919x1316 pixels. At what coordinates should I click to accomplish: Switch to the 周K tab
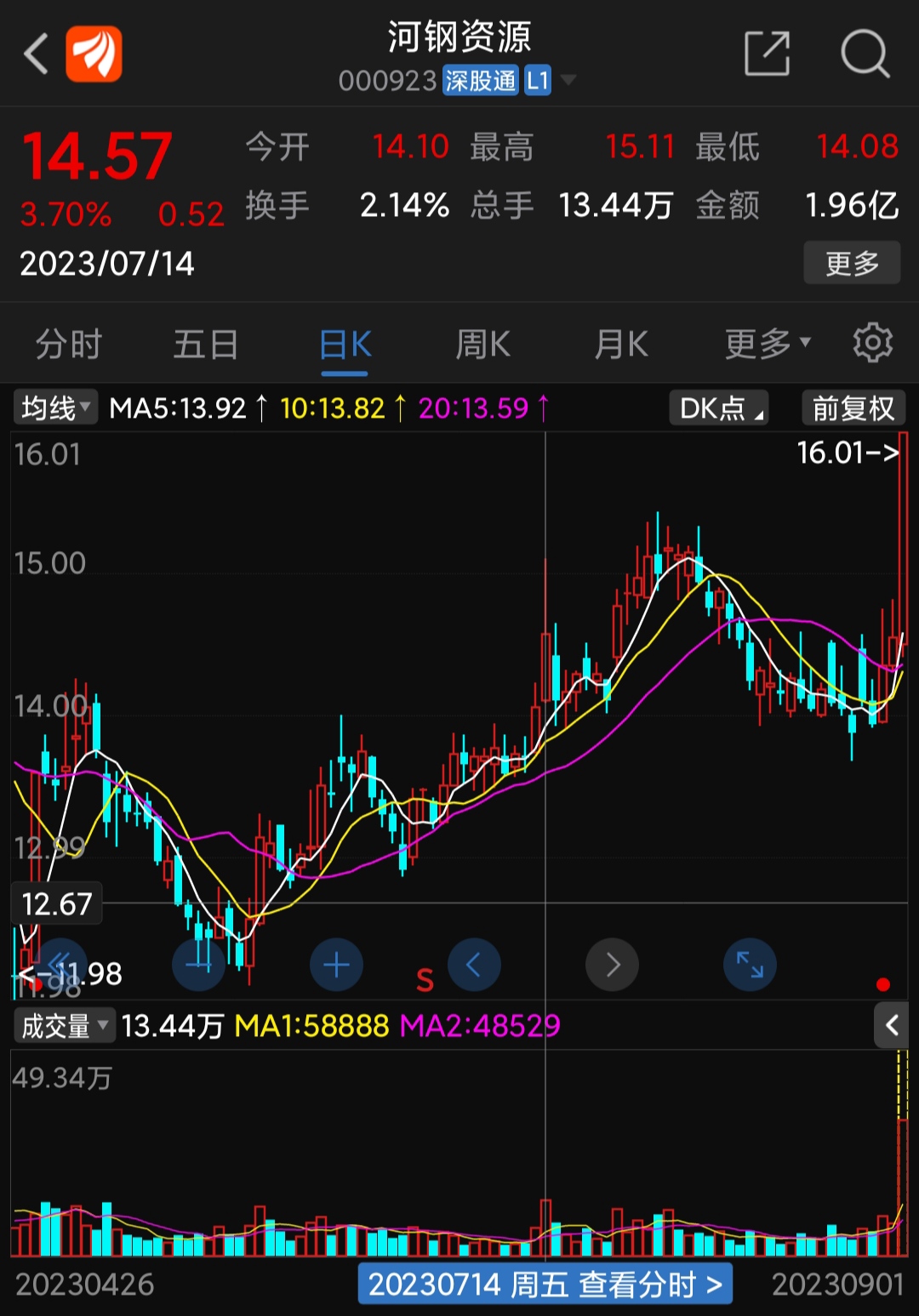point(482,344)
